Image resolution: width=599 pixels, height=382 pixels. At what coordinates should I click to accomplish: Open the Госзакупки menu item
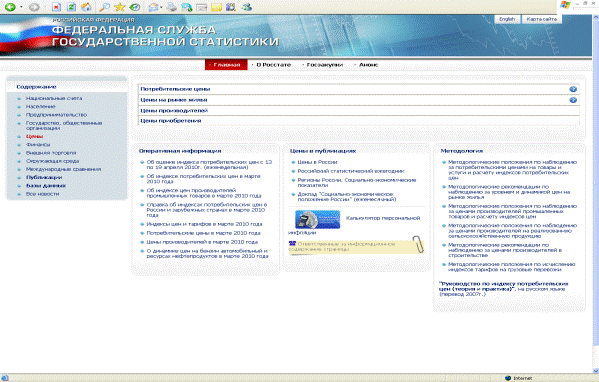(324, 65)
